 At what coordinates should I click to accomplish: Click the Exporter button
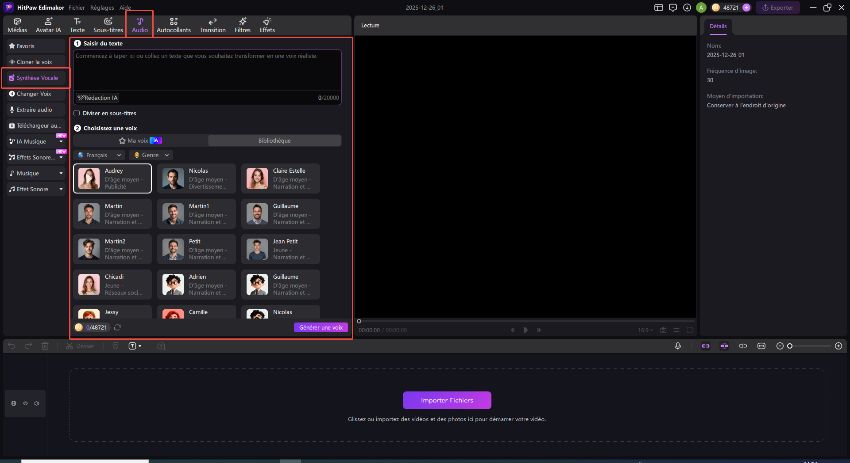click(x=778, y=8)
